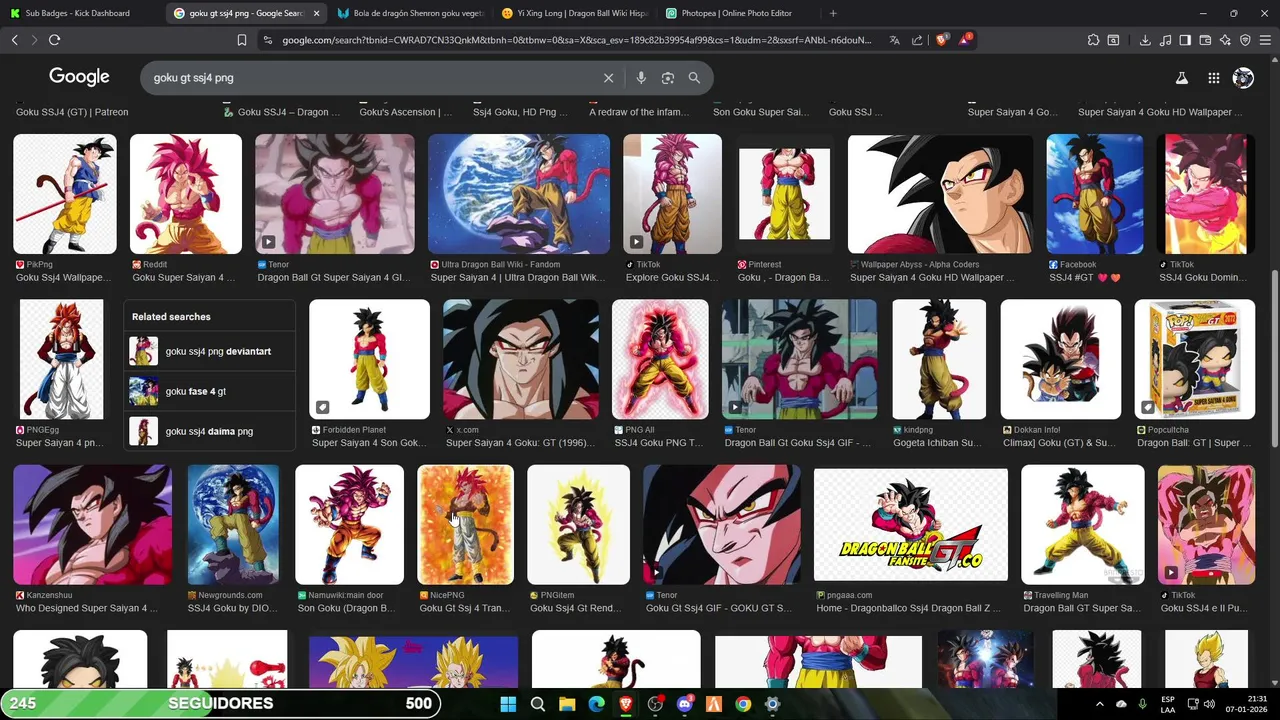Open Discord from the taskbar
This screenshot has width=1280, height=720.
click(684, 704)
